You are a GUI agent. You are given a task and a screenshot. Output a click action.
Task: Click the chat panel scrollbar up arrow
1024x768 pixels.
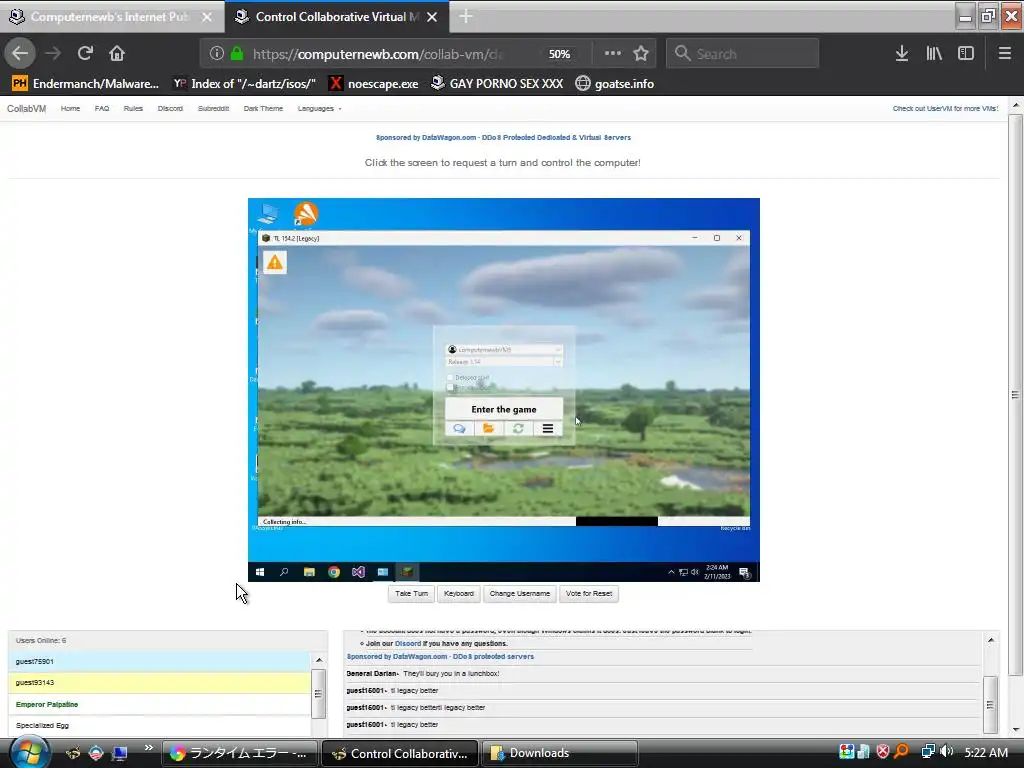pos(991,640)
